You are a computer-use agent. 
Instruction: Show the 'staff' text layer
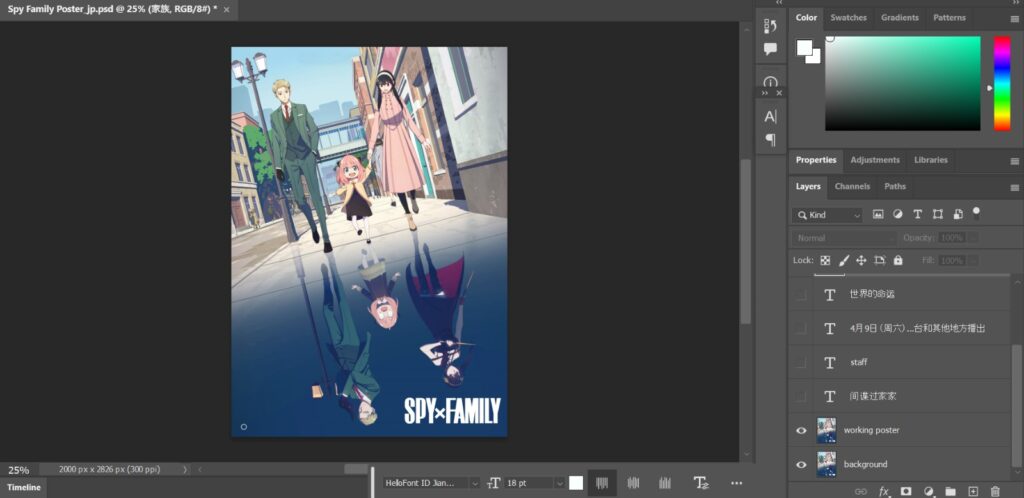pos(800,363)
